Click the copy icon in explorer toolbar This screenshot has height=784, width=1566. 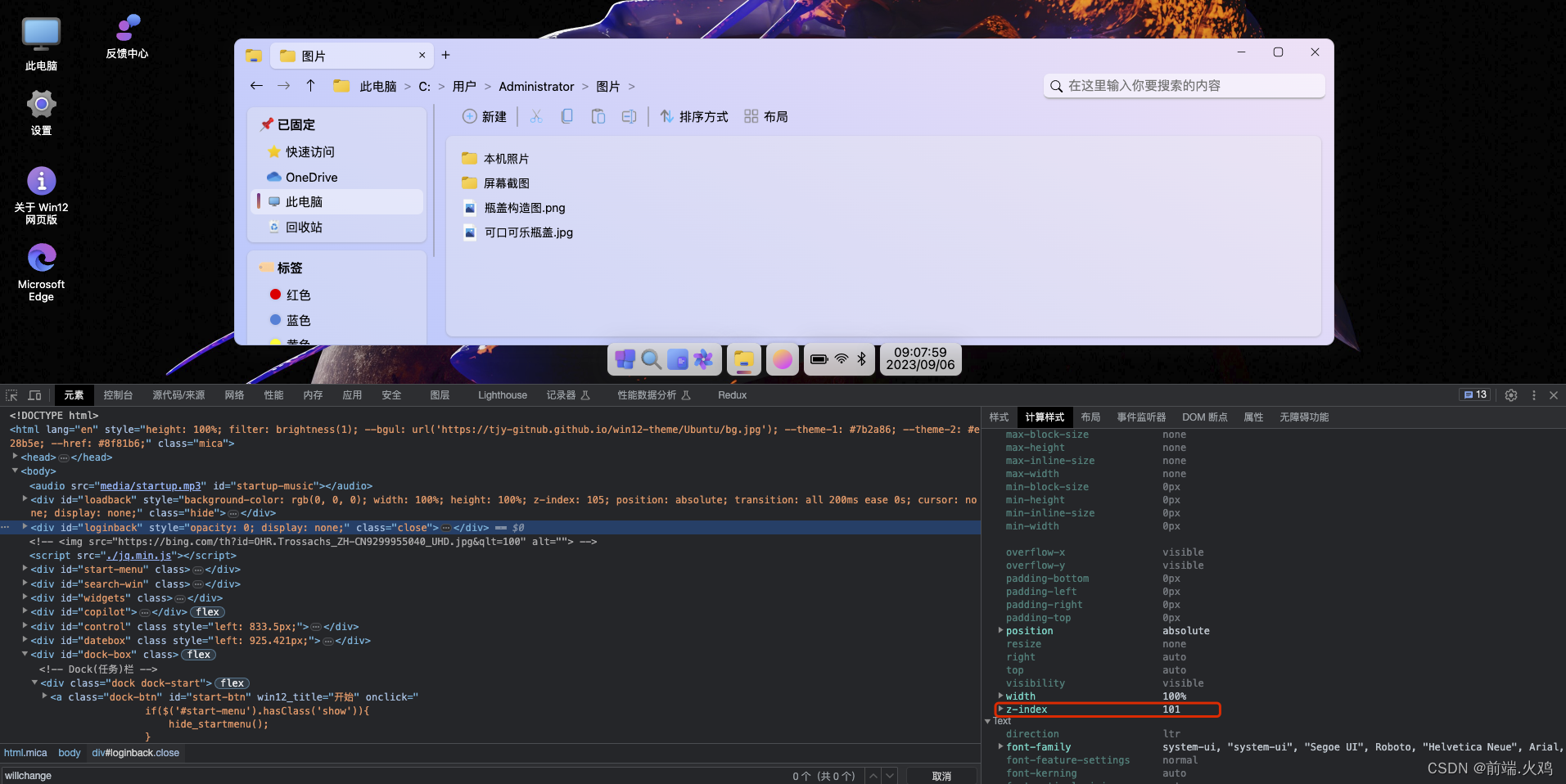tap(566, 117)
